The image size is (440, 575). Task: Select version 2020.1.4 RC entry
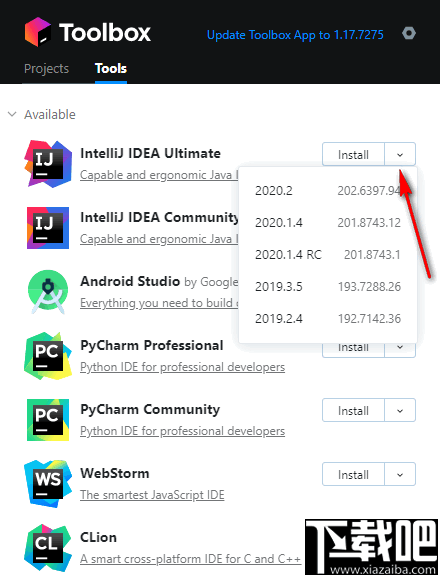pos(328,254)
